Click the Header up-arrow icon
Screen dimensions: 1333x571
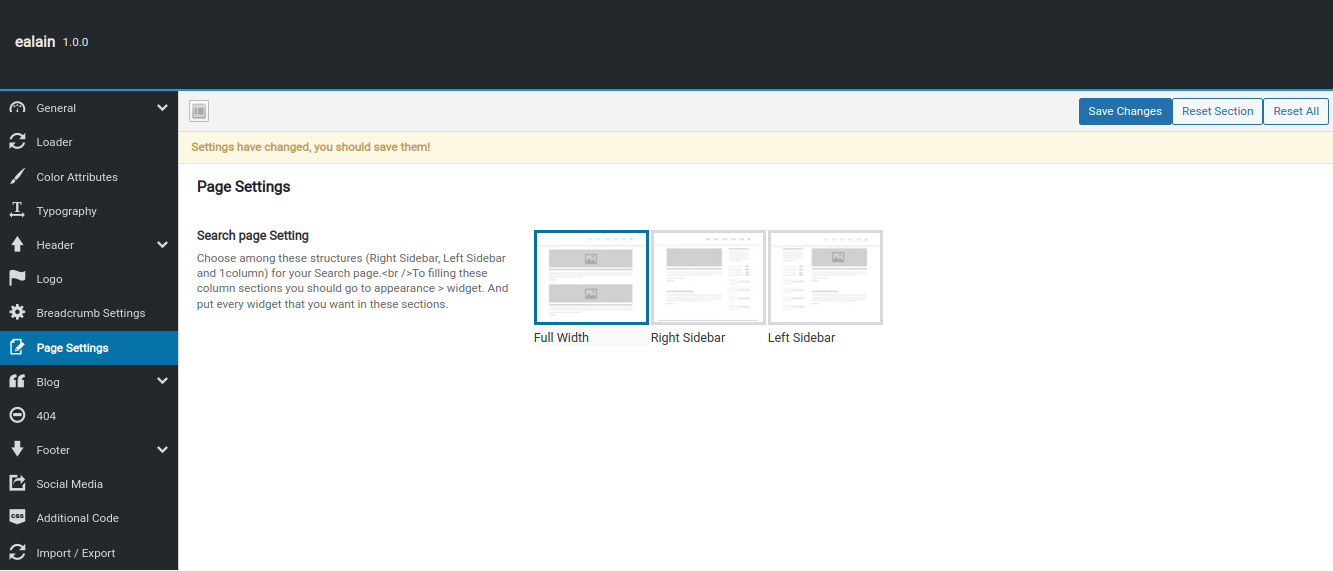(x=17, y=245)
